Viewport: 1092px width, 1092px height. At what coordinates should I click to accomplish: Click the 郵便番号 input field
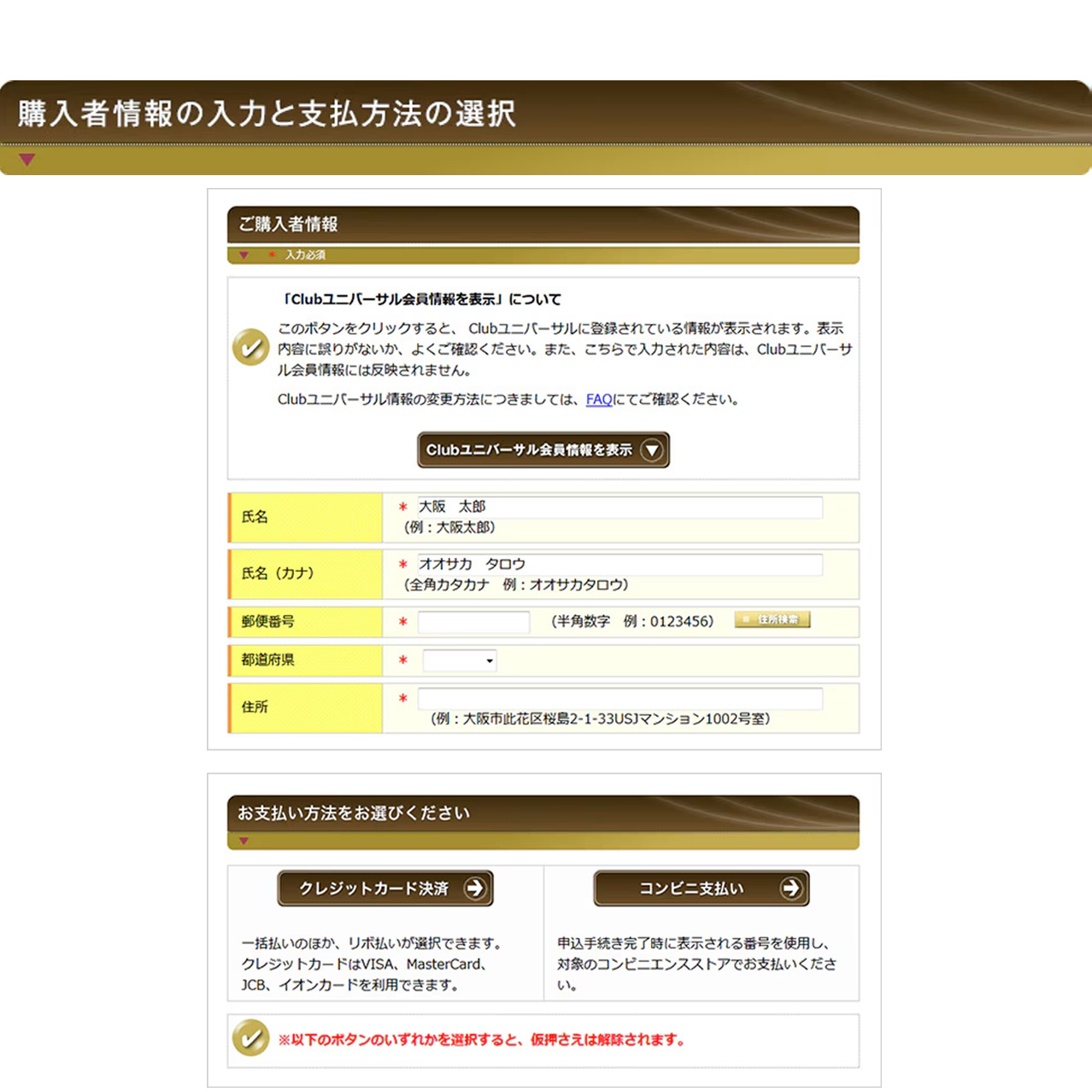coord(473,622)
